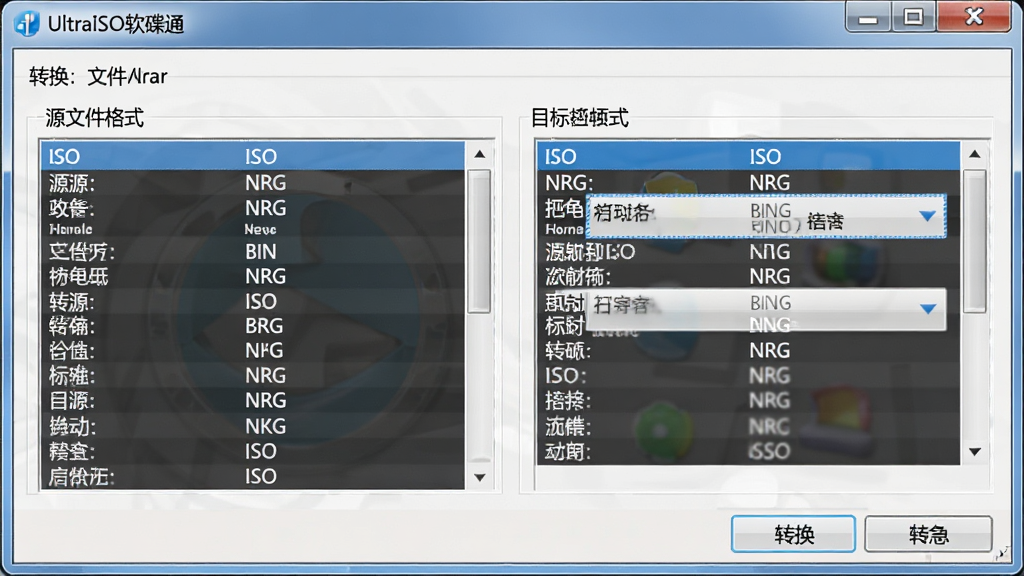Select the NFG row in source list
The image size is (1024, 576).
pyautogui.click(x=253, y=351)
